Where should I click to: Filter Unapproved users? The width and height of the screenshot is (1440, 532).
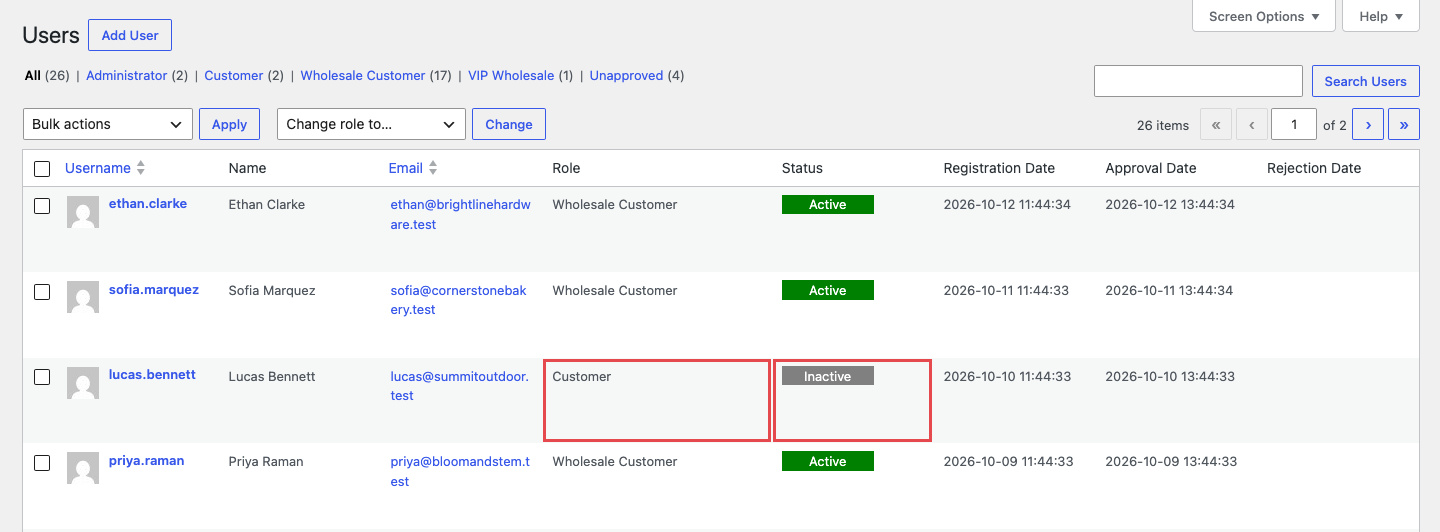[627, 75]
